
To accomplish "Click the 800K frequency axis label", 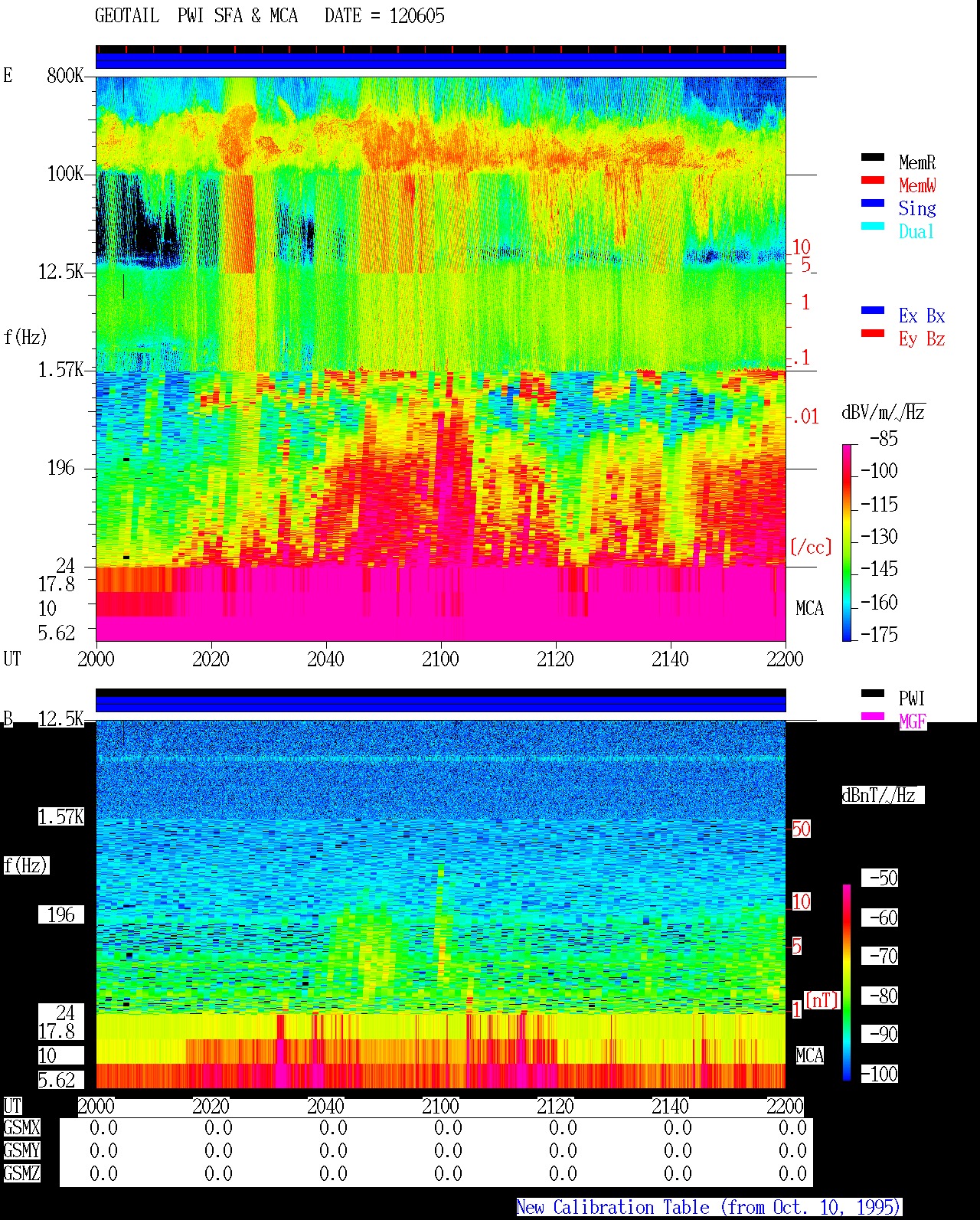I will click(65, 76).
